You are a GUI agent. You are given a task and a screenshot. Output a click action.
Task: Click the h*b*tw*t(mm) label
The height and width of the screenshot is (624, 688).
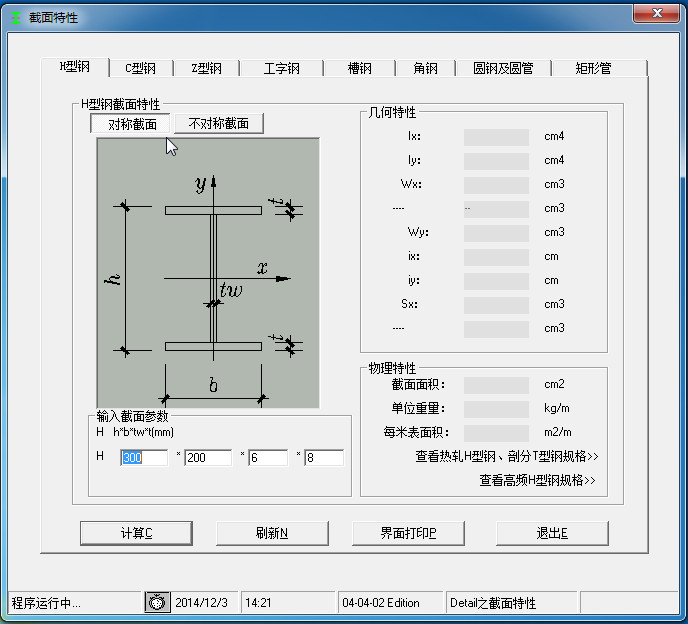tap(143, 432)
